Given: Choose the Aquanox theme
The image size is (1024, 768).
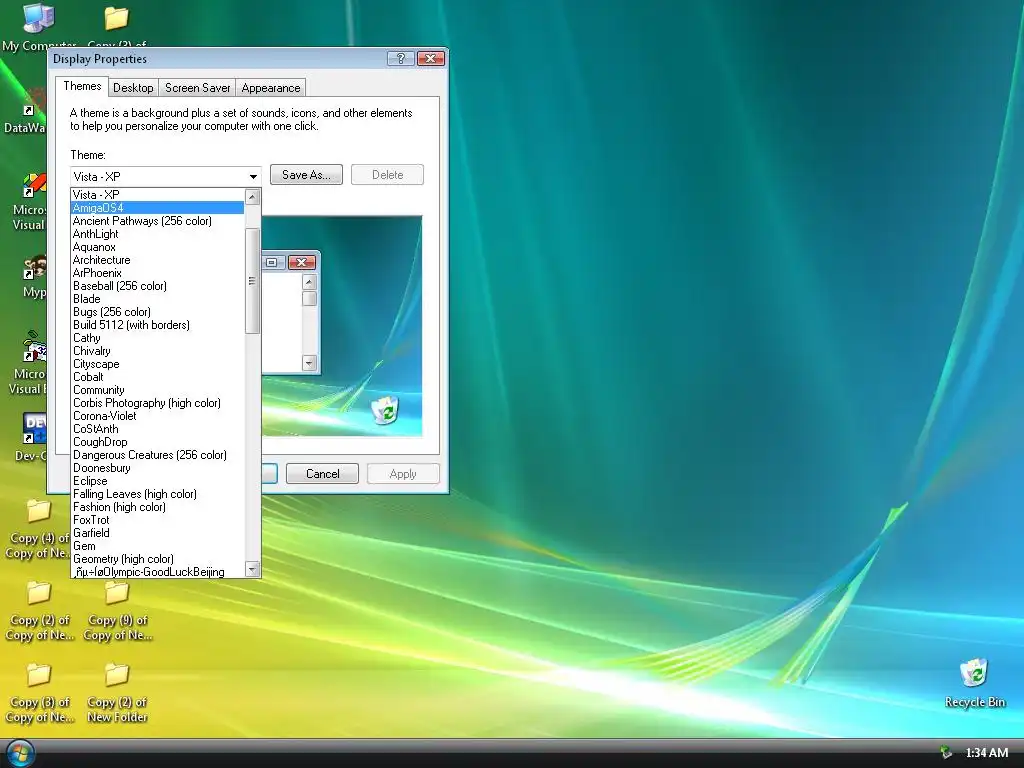Looking at the screenshot, I should coord(157,247).
